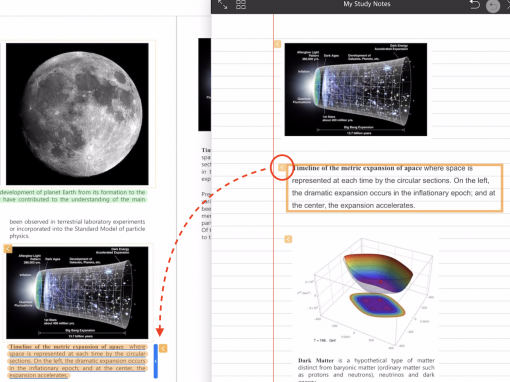Click the Standard Model paragraph text
510x382 pixels.
pyautogui.click(x=77, y=229)
